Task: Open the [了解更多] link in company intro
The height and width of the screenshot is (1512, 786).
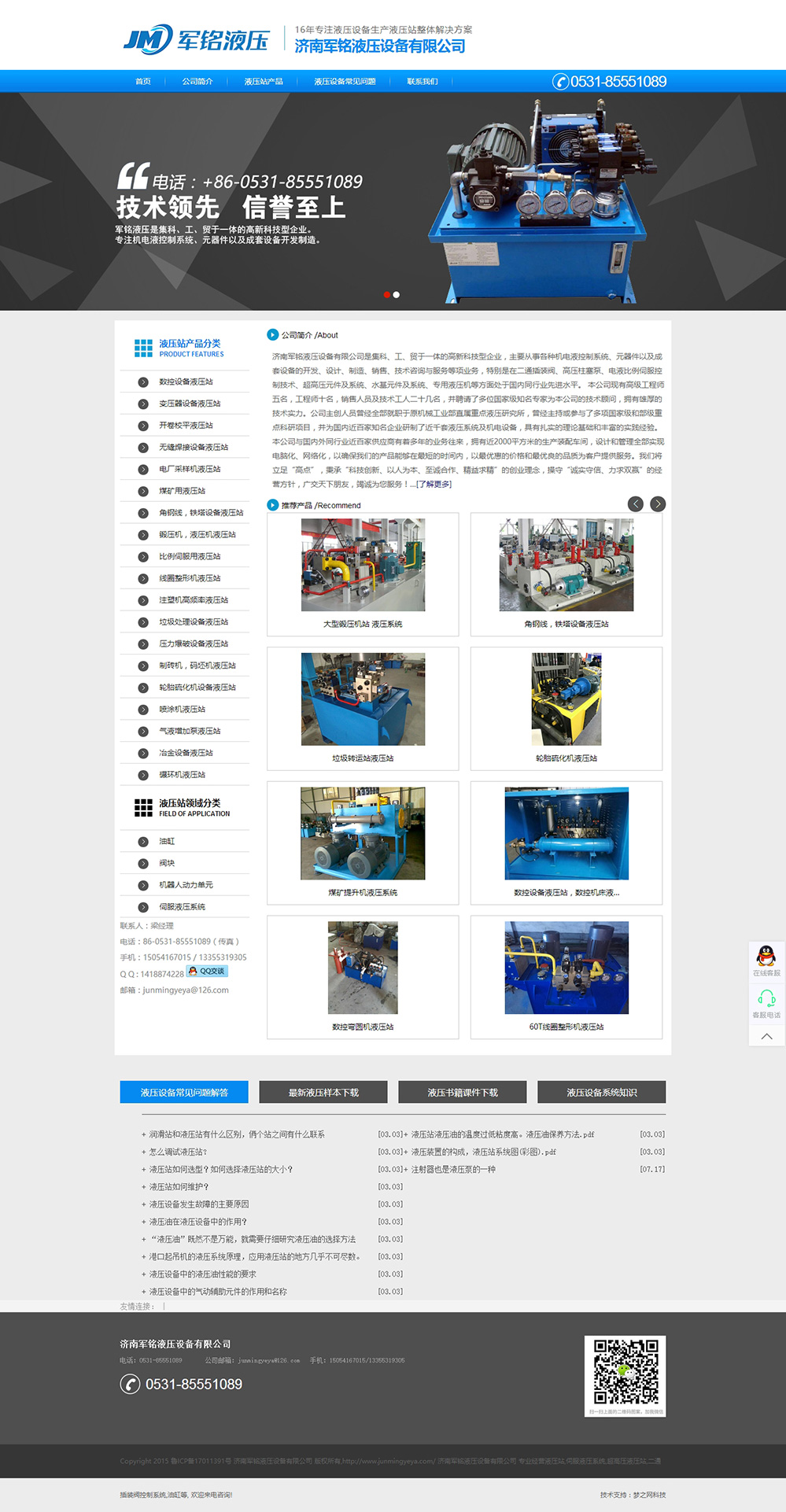Action: click(x=434, y=485)
